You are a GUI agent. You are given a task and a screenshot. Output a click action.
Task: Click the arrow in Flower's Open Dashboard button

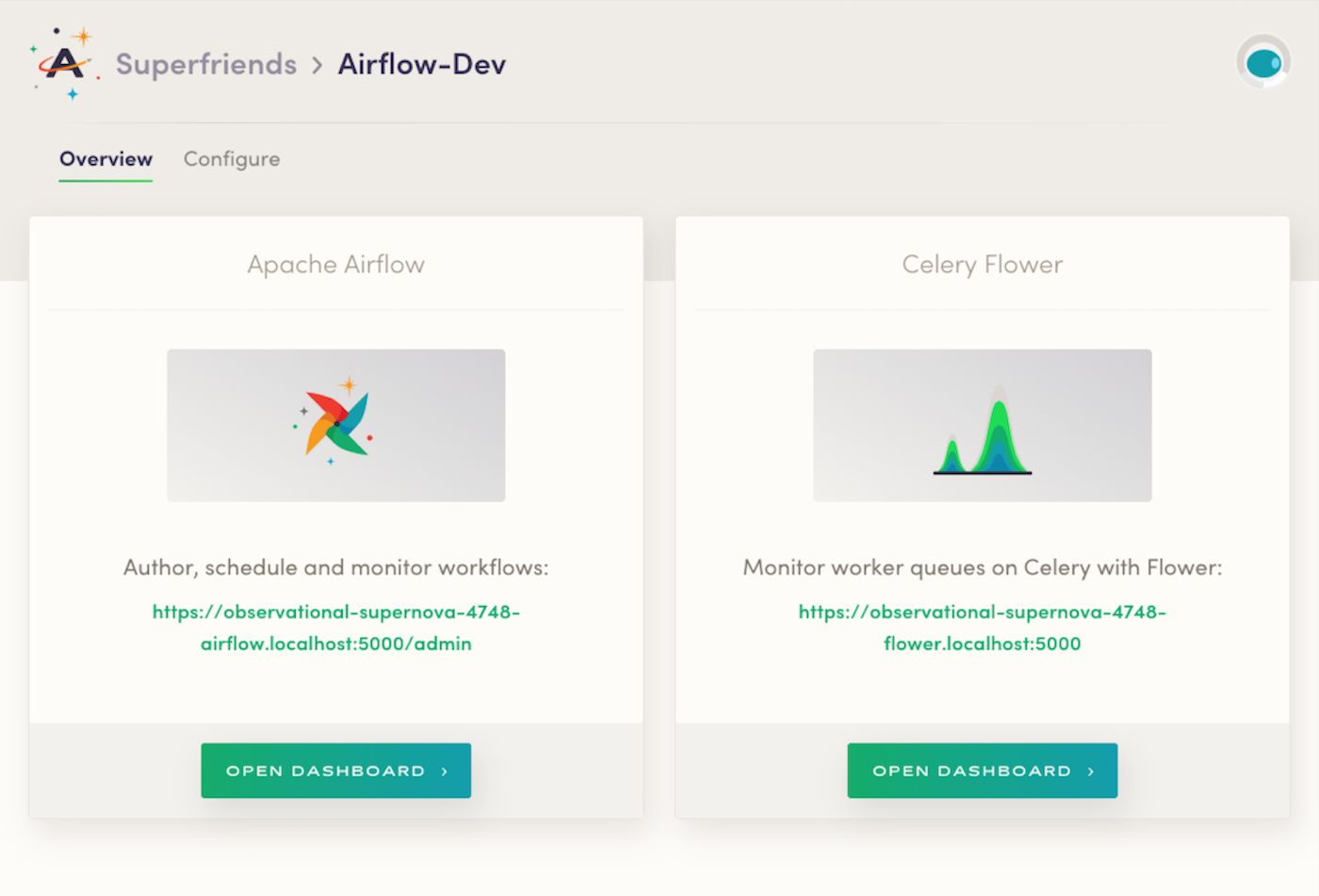1091,771
